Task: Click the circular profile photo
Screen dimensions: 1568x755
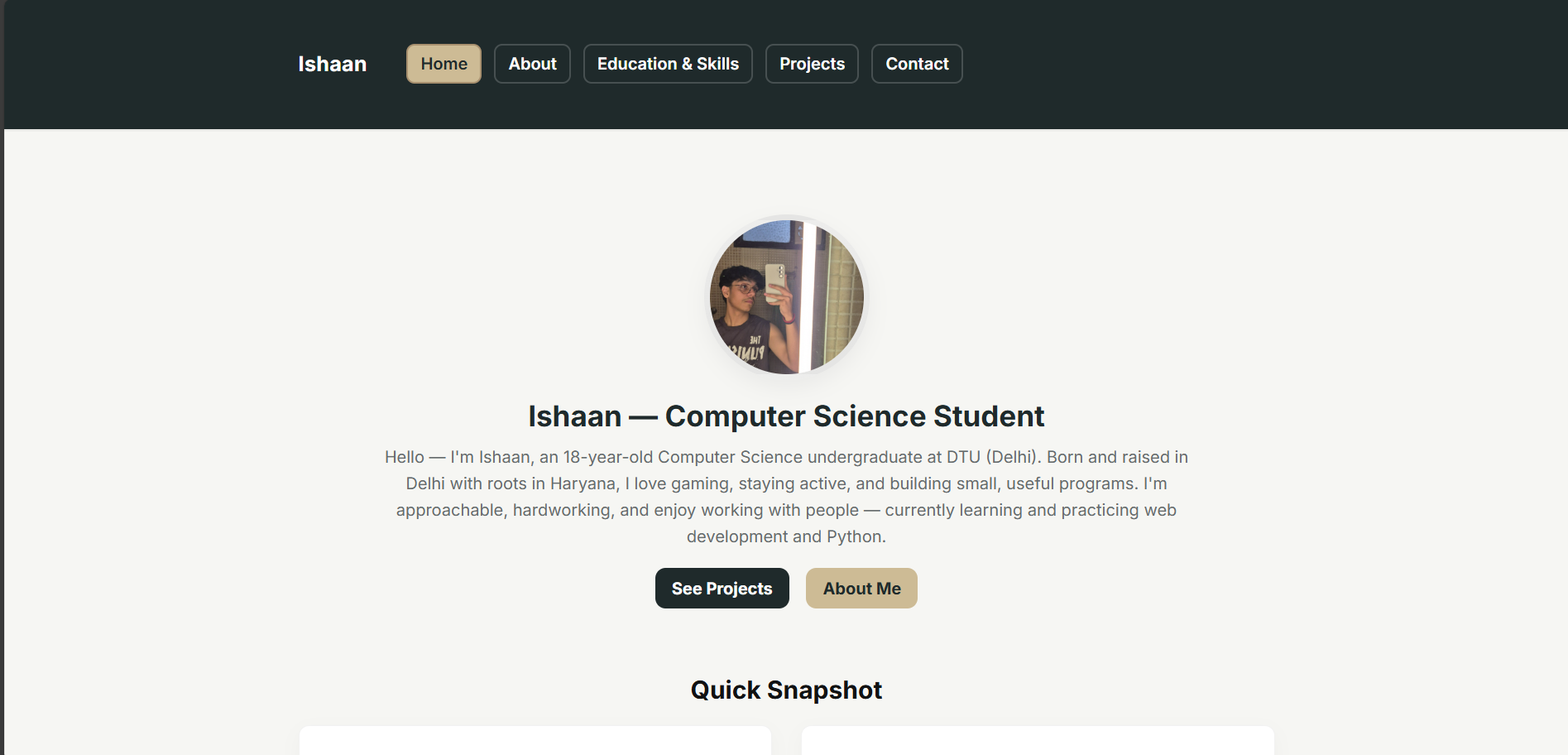Action: pos(786,296)
